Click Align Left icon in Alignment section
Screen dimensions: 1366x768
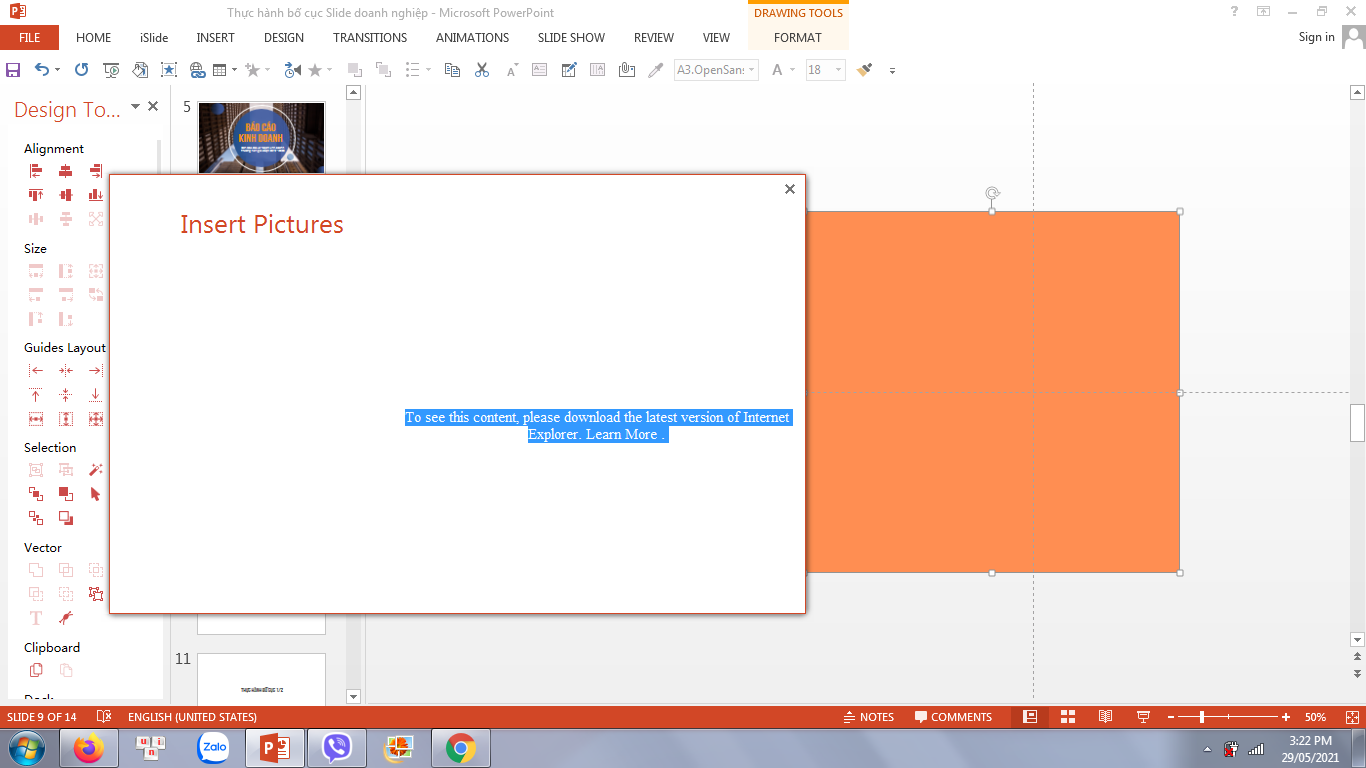(x=36, y=171)
